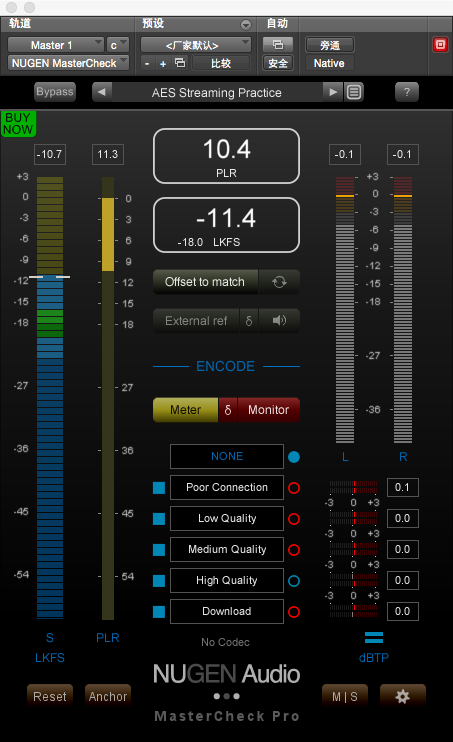Open the Master 1 track dropdown
The width and height of the screenshot is (453, 742).
[x=55, y=45]
